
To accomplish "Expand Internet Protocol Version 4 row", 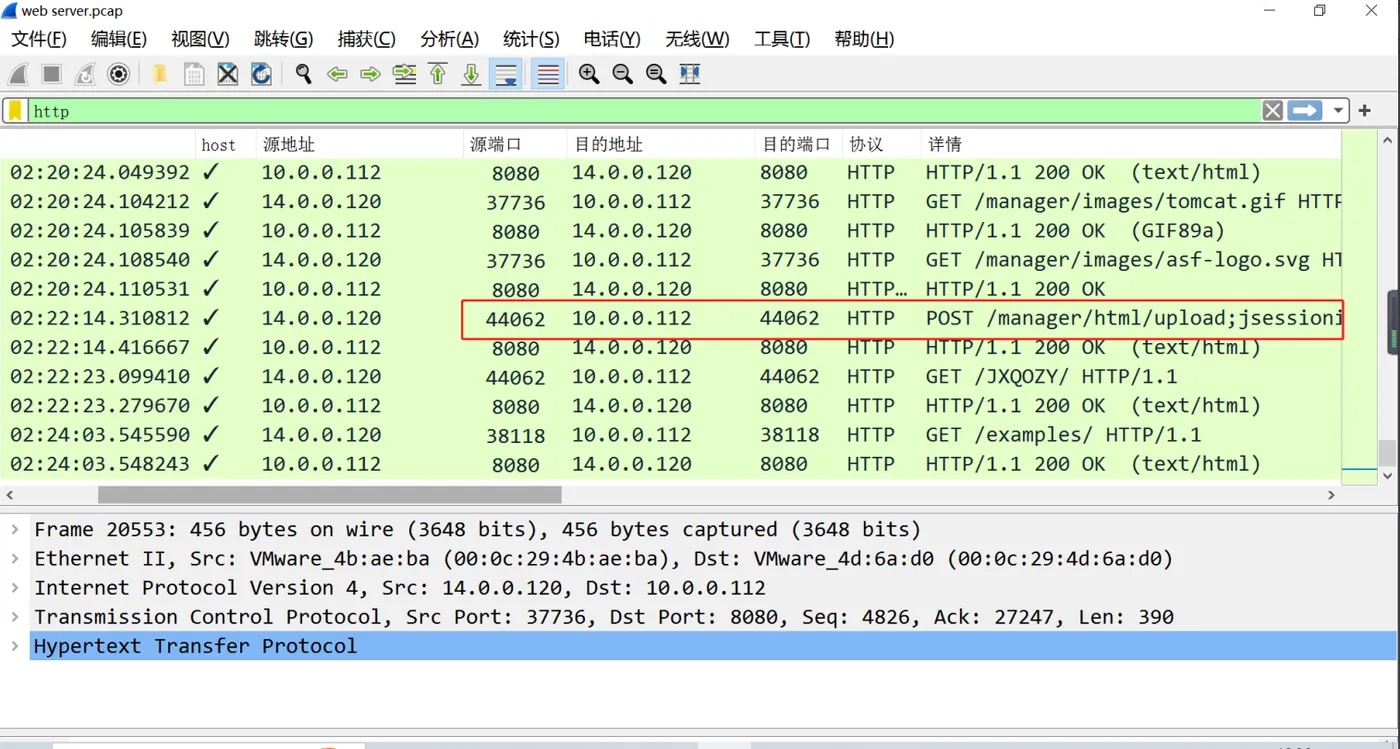I will [14, 587].
